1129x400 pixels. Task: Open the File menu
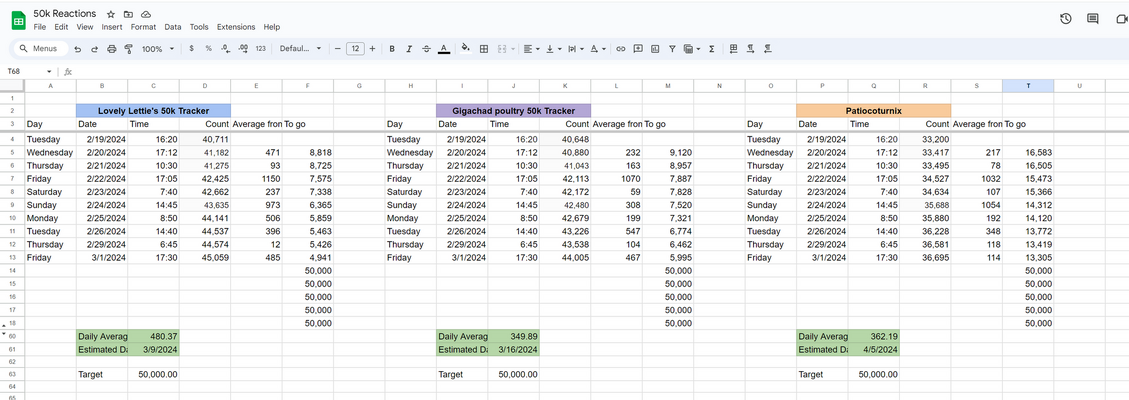click(x=40, y=27)
